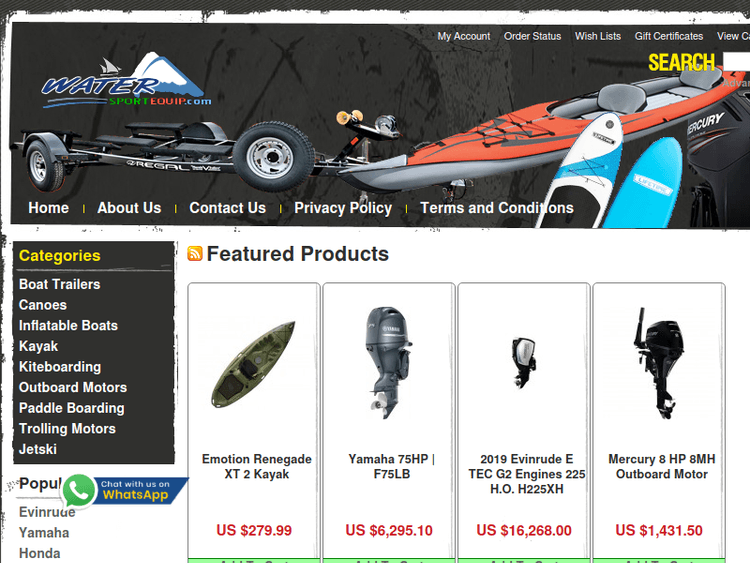
Task: Click the WaterSportEquip.com logo
Action: click(127, 80)
